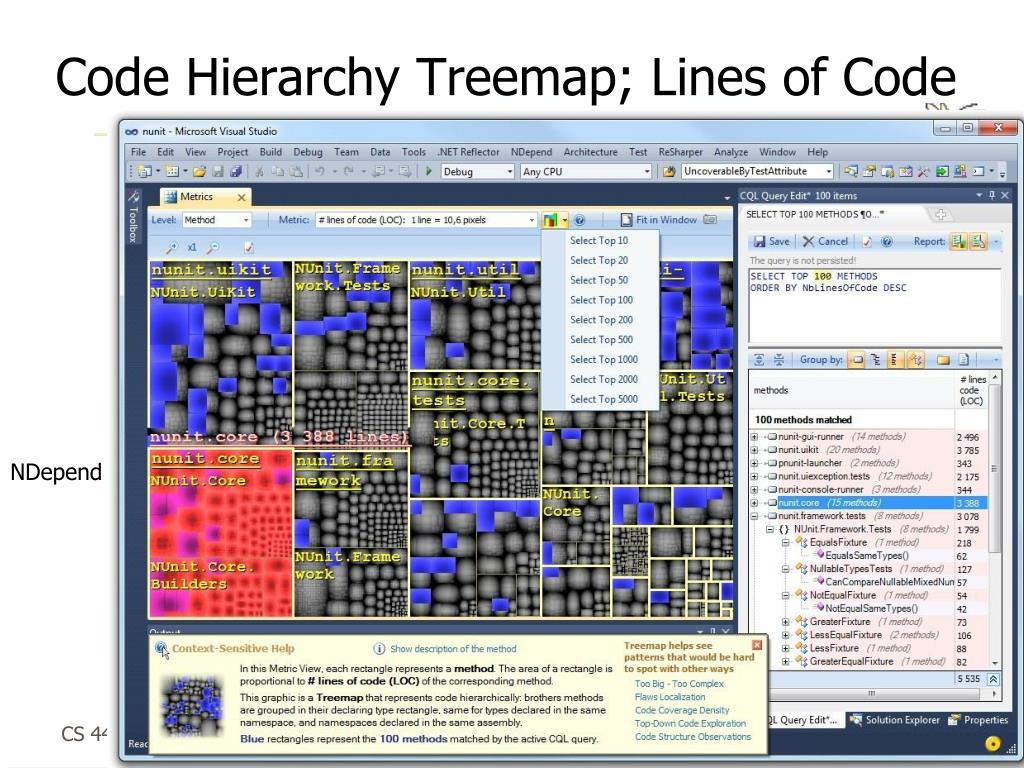Open the Metrics view help icon
The image size is (1024, 768).
[579, 220]
